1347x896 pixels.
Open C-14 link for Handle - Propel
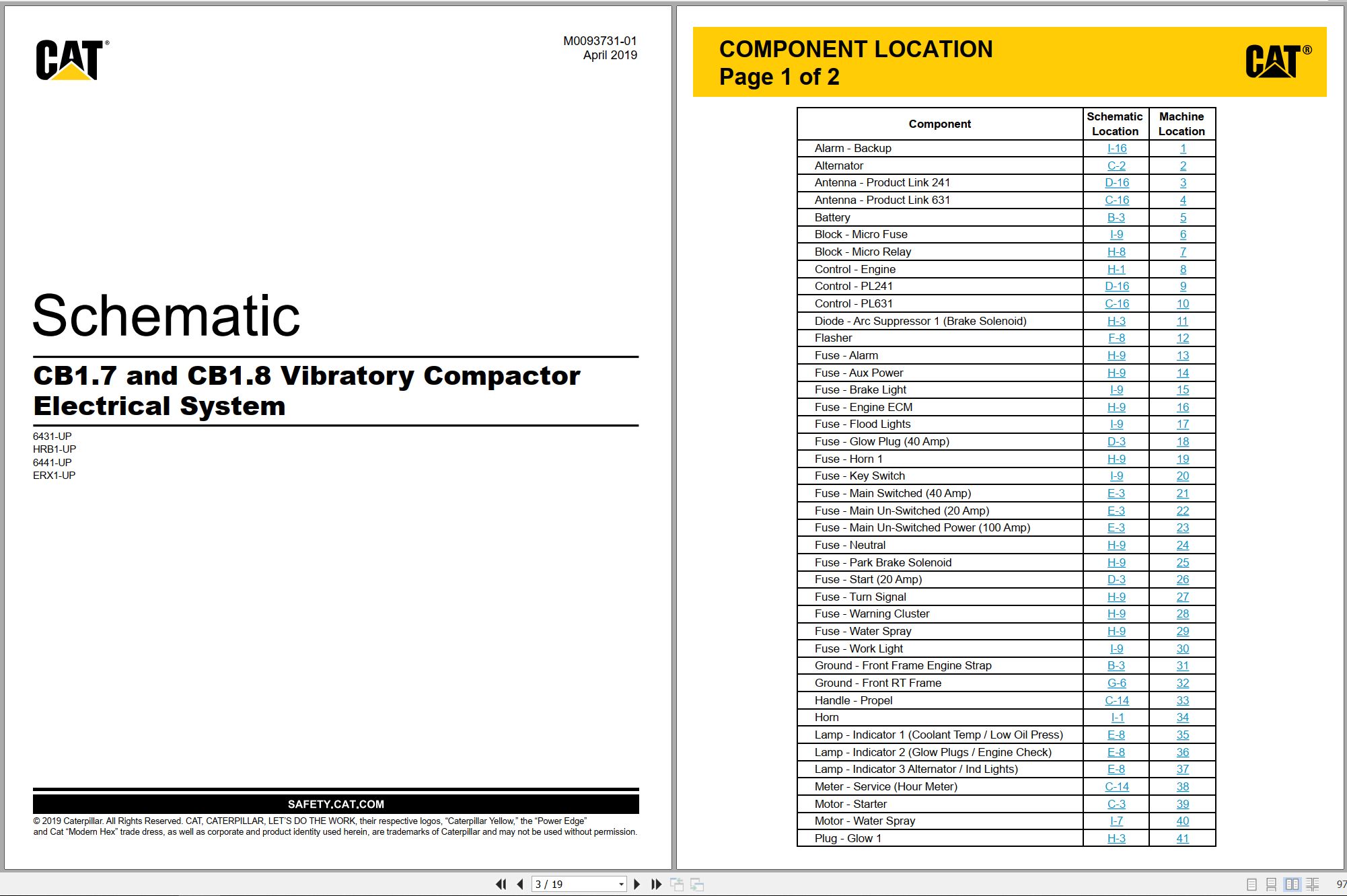pos(1117,700)
